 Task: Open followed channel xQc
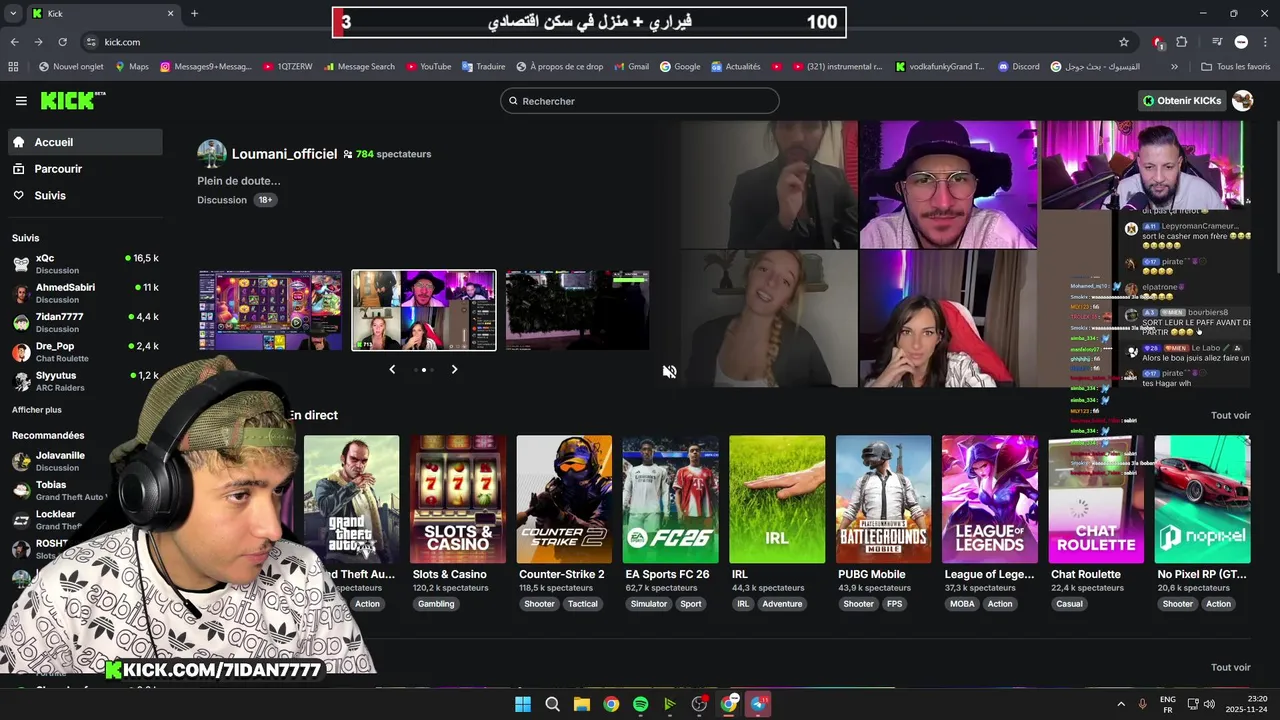[85, 263]
